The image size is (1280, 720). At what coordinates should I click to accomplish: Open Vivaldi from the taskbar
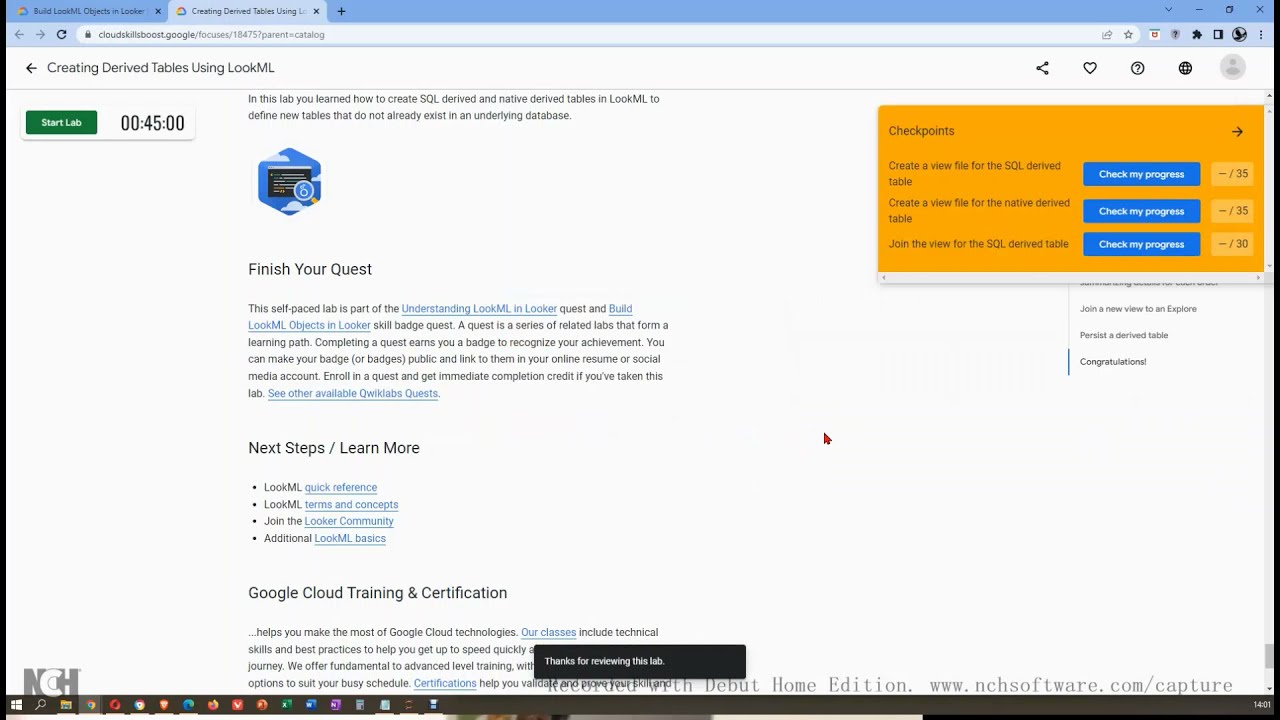[x=237, y=705]
